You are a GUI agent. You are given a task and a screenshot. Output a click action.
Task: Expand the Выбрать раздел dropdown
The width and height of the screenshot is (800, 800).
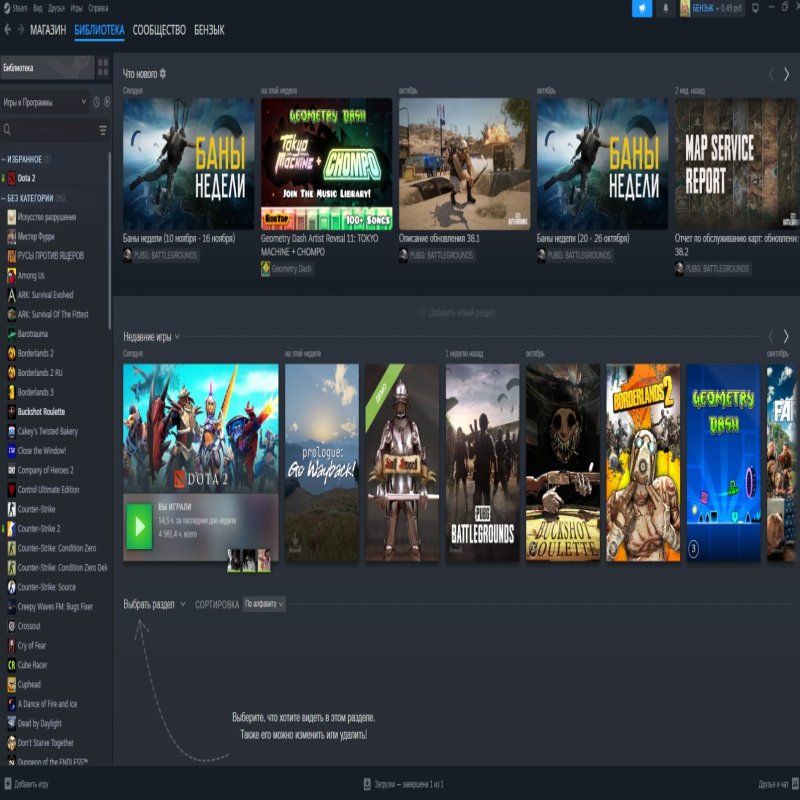click(x=154, y=604)
